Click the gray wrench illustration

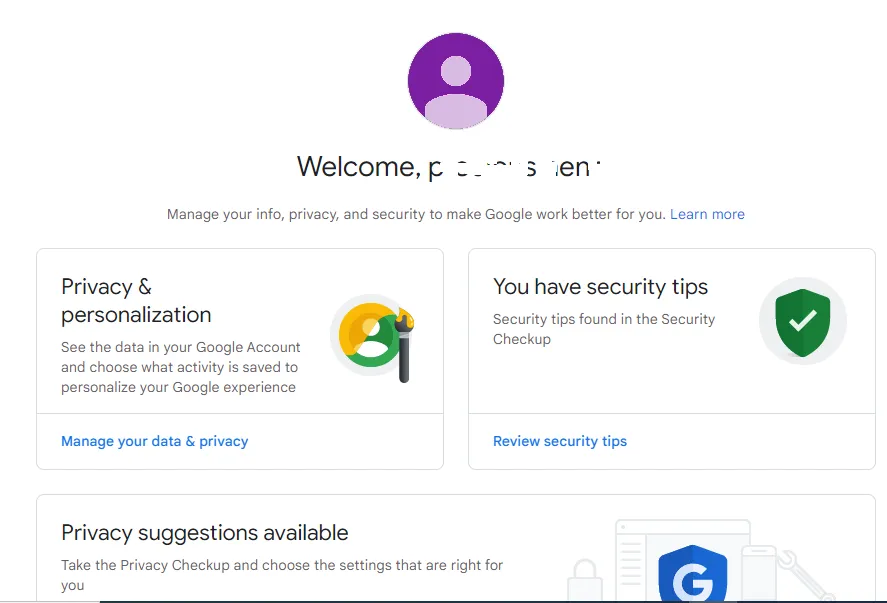coord(804,572)
